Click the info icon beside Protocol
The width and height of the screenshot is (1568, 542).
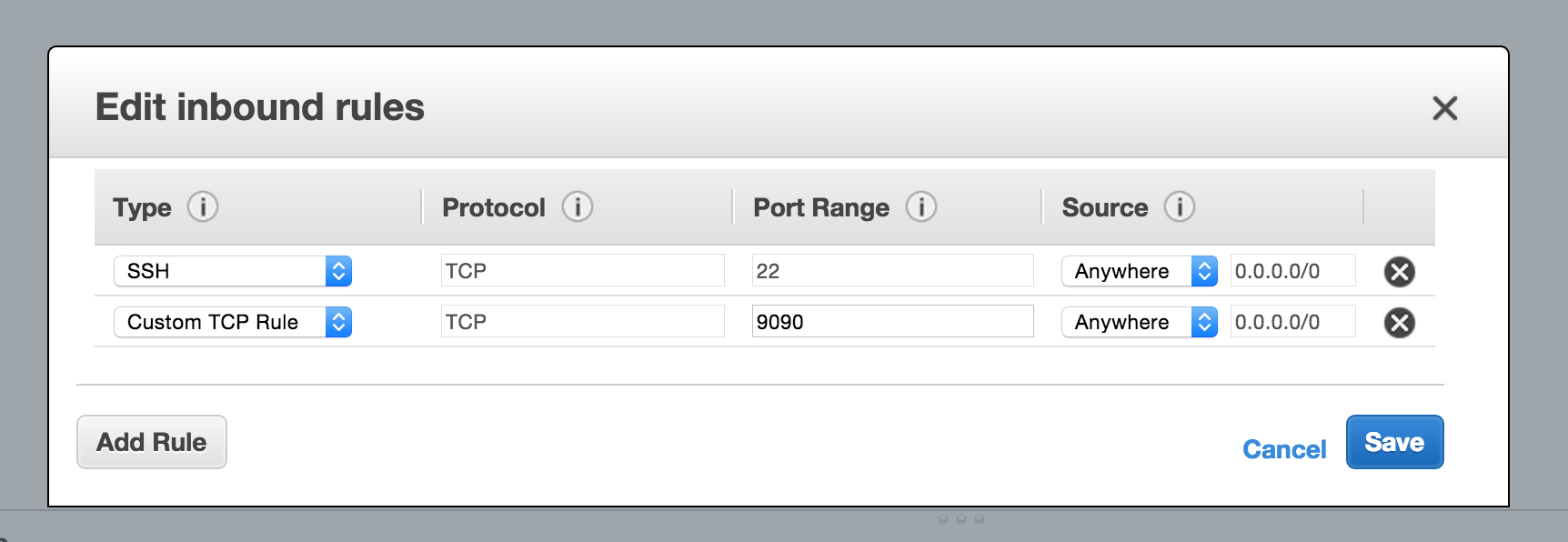click(577, 207)
